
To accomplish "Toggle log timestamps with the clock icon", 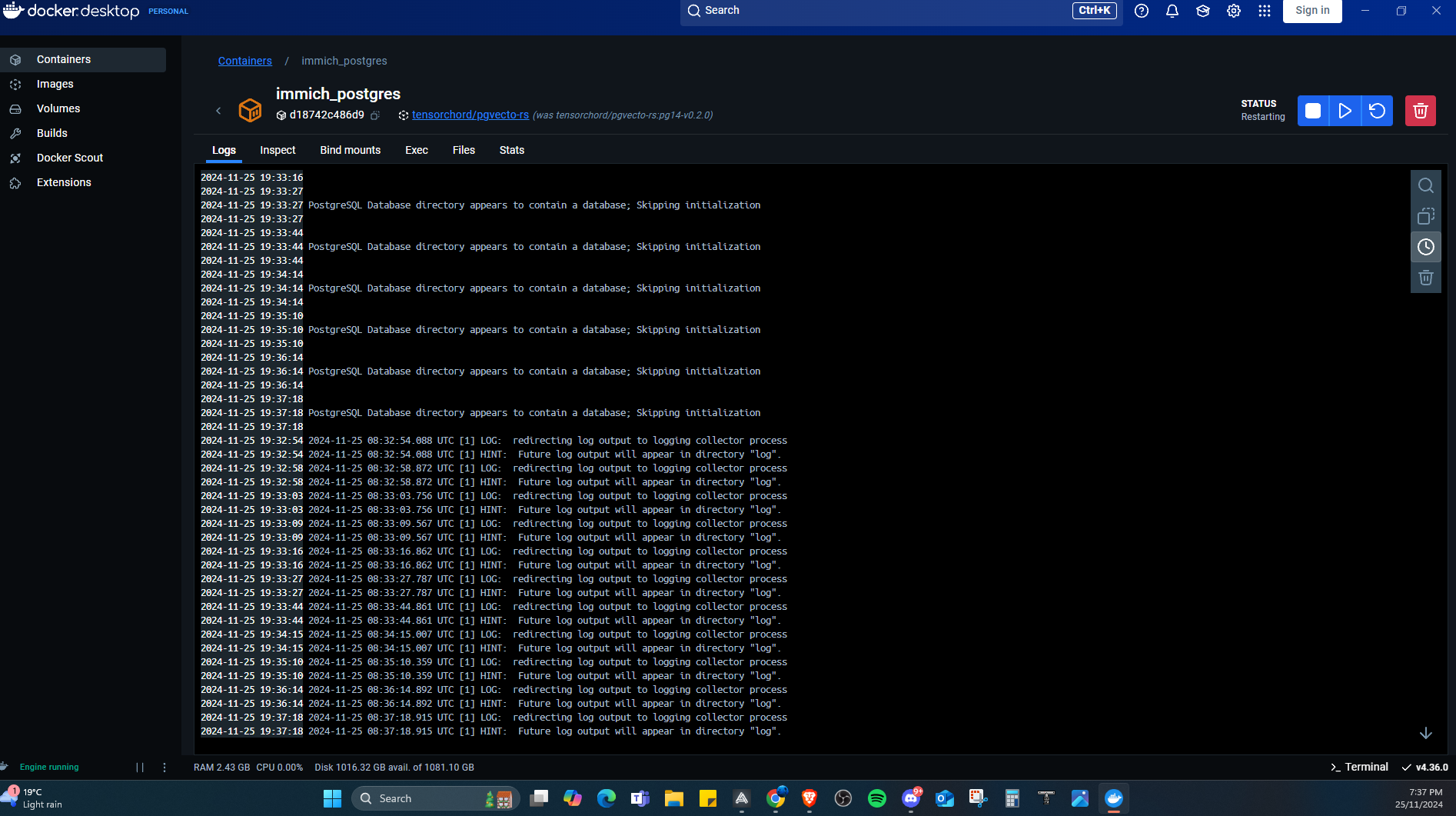I will (1426, 247).
